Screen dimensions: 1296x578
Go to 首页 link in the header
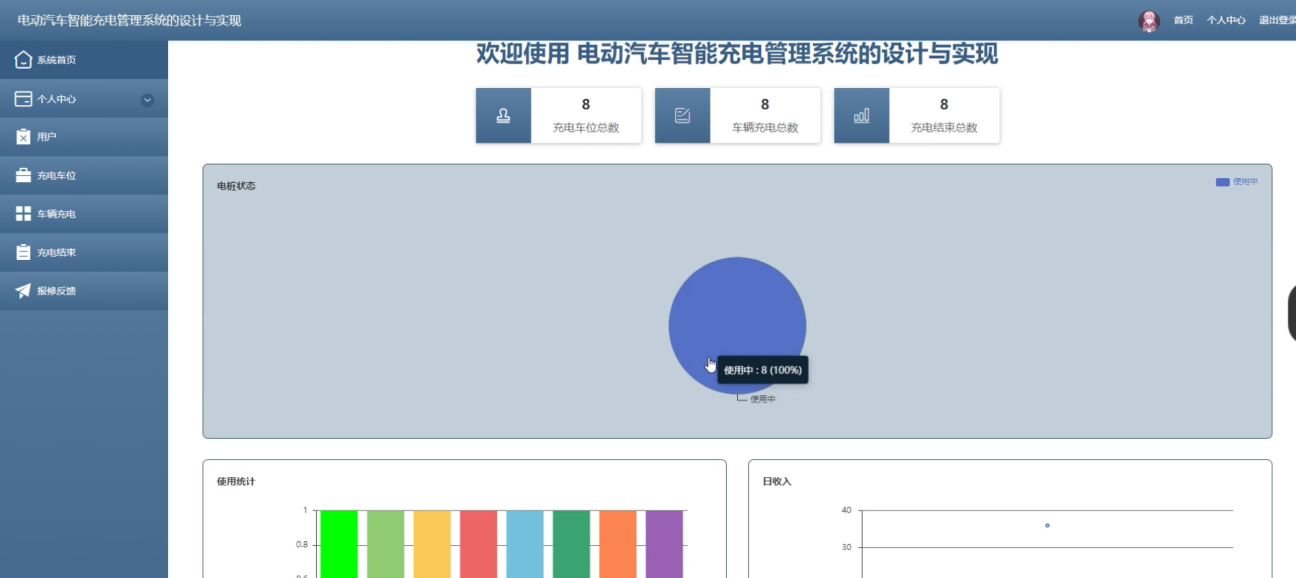pos(1183,21)
